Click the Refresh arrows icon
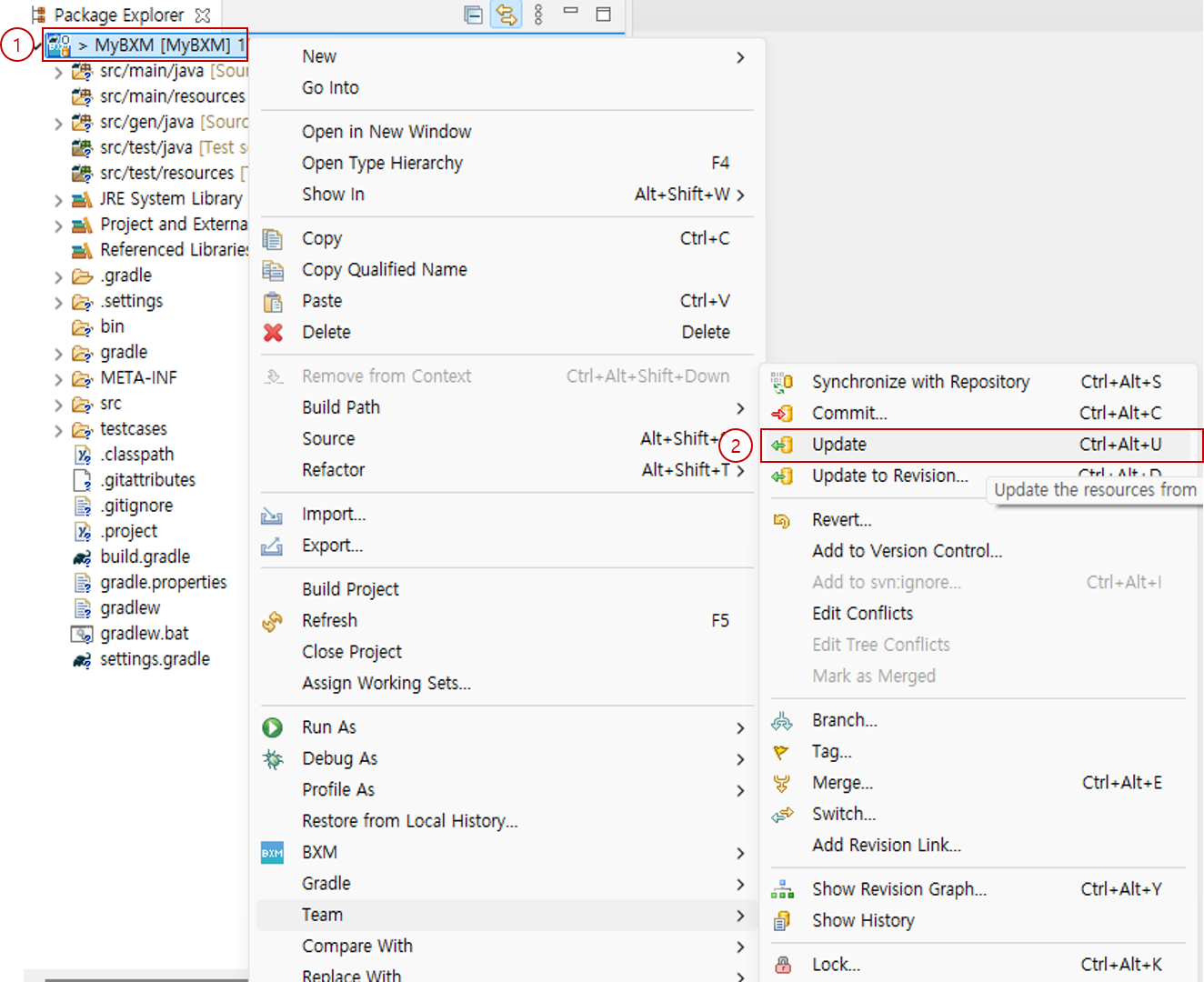This screenshot has width=1204, height=982. [x=273, y=621]
